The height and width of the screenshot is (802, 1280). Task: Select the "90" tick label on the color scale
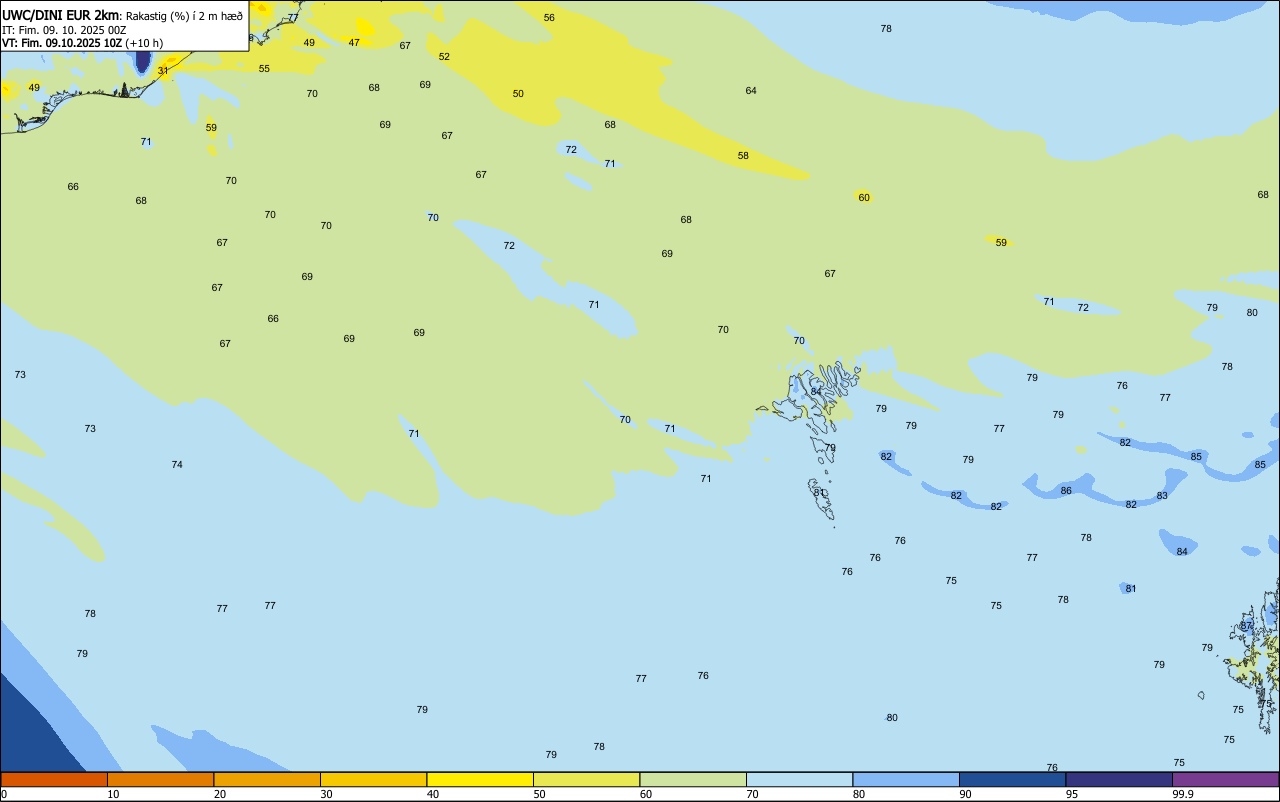[x=965, y=794]
